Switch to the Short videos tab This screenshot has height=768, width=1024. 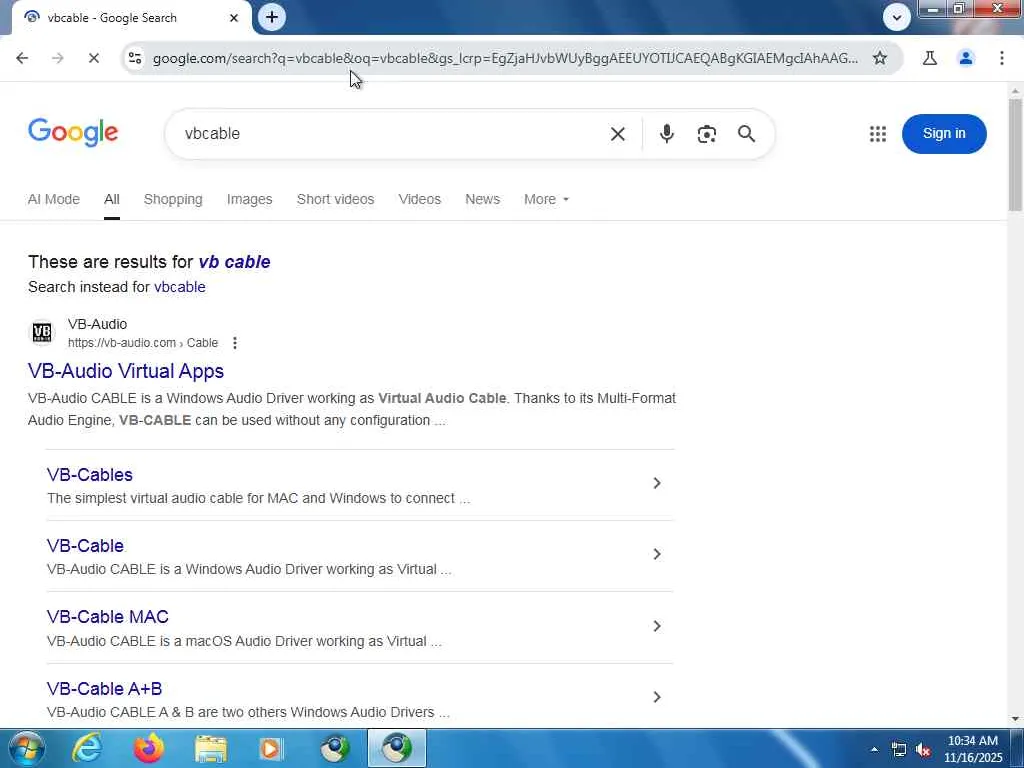[x=336, y=199]
